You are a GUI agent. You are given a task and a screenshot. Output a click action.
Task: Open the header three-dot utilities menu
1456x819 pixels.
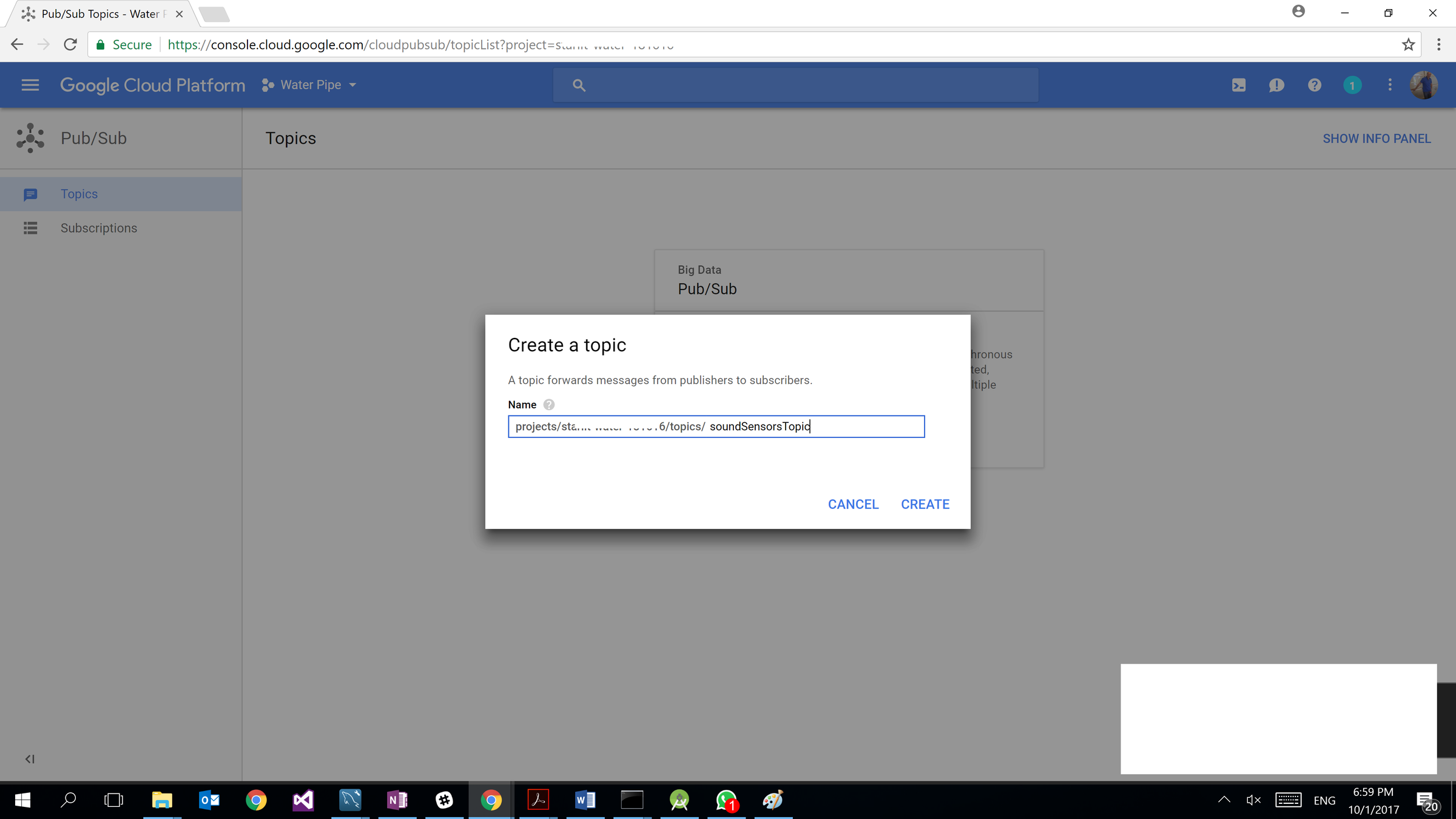pyautogui.click(x=1390, y=85)
